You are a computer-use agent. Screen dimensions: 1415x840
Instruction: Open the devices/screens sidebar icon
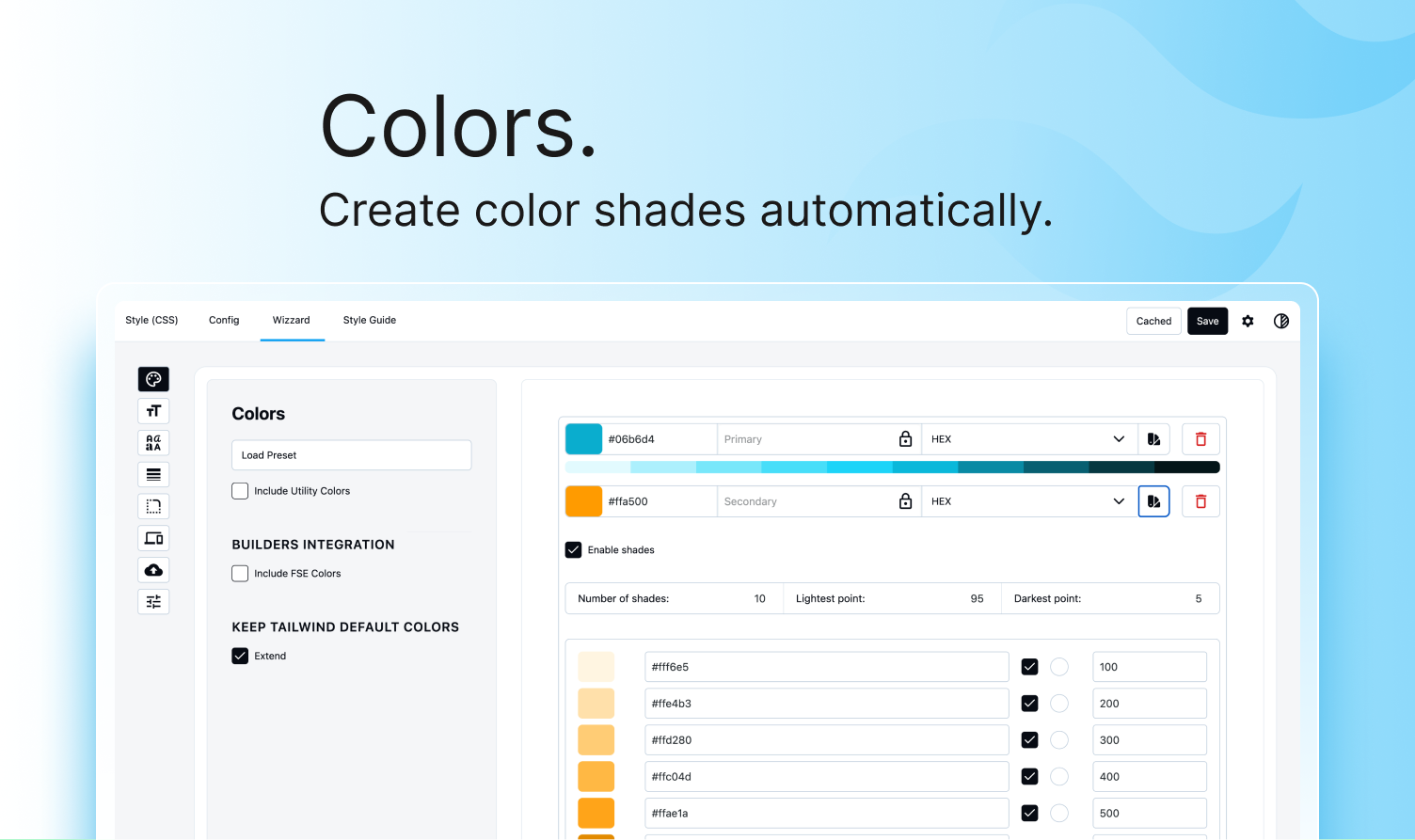click(x=153, y=538)
